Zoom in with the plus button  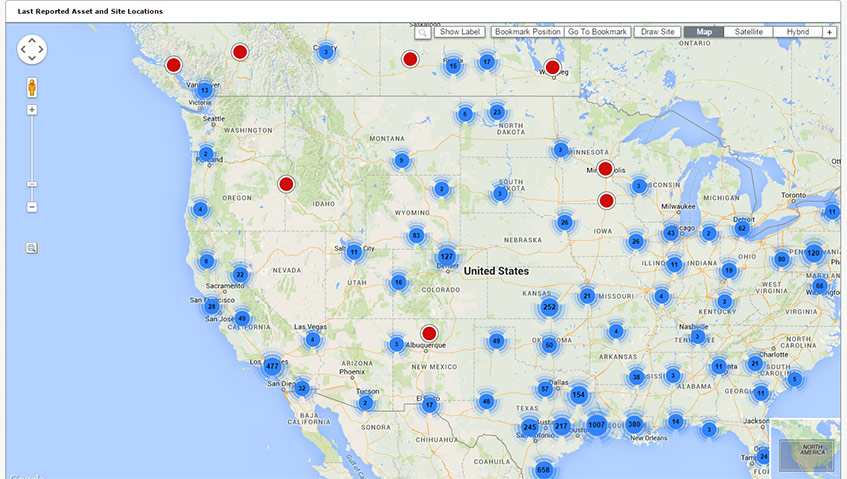32,110
